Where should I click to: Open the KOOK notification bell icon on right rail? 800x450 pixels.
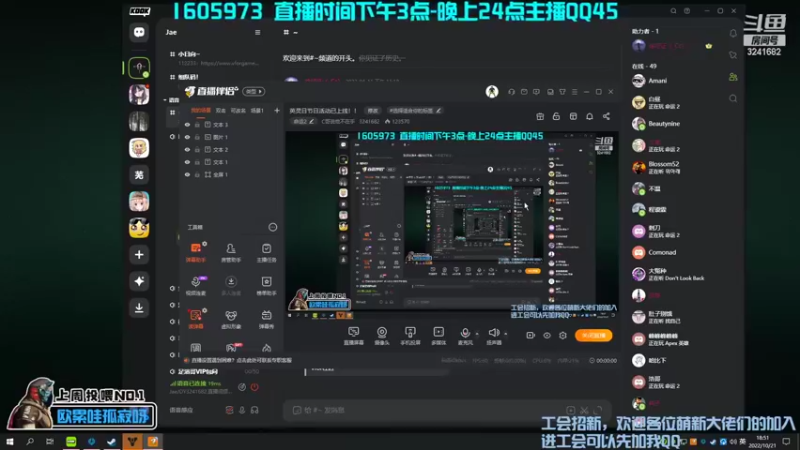pos(733,34)
